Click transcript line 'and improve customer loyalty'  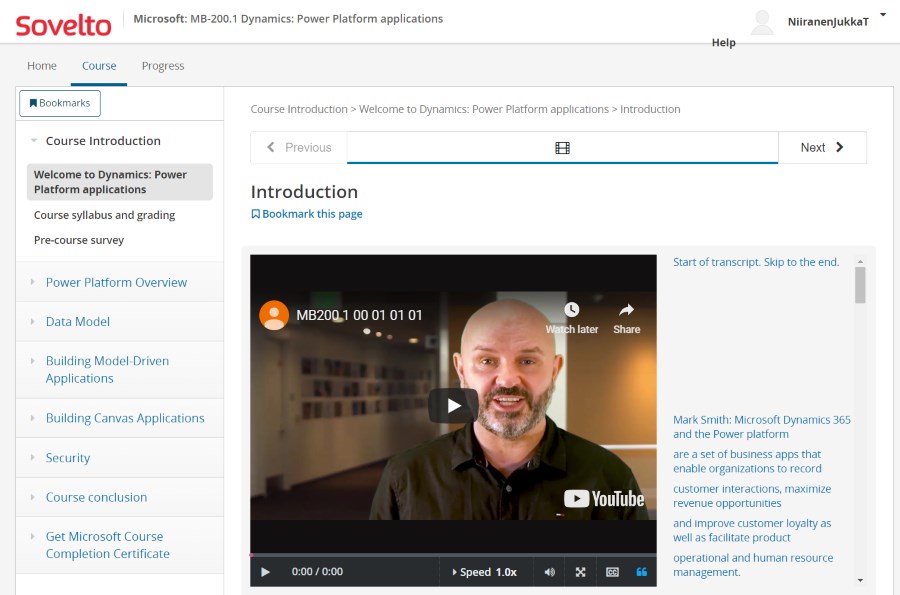(752, 530)
